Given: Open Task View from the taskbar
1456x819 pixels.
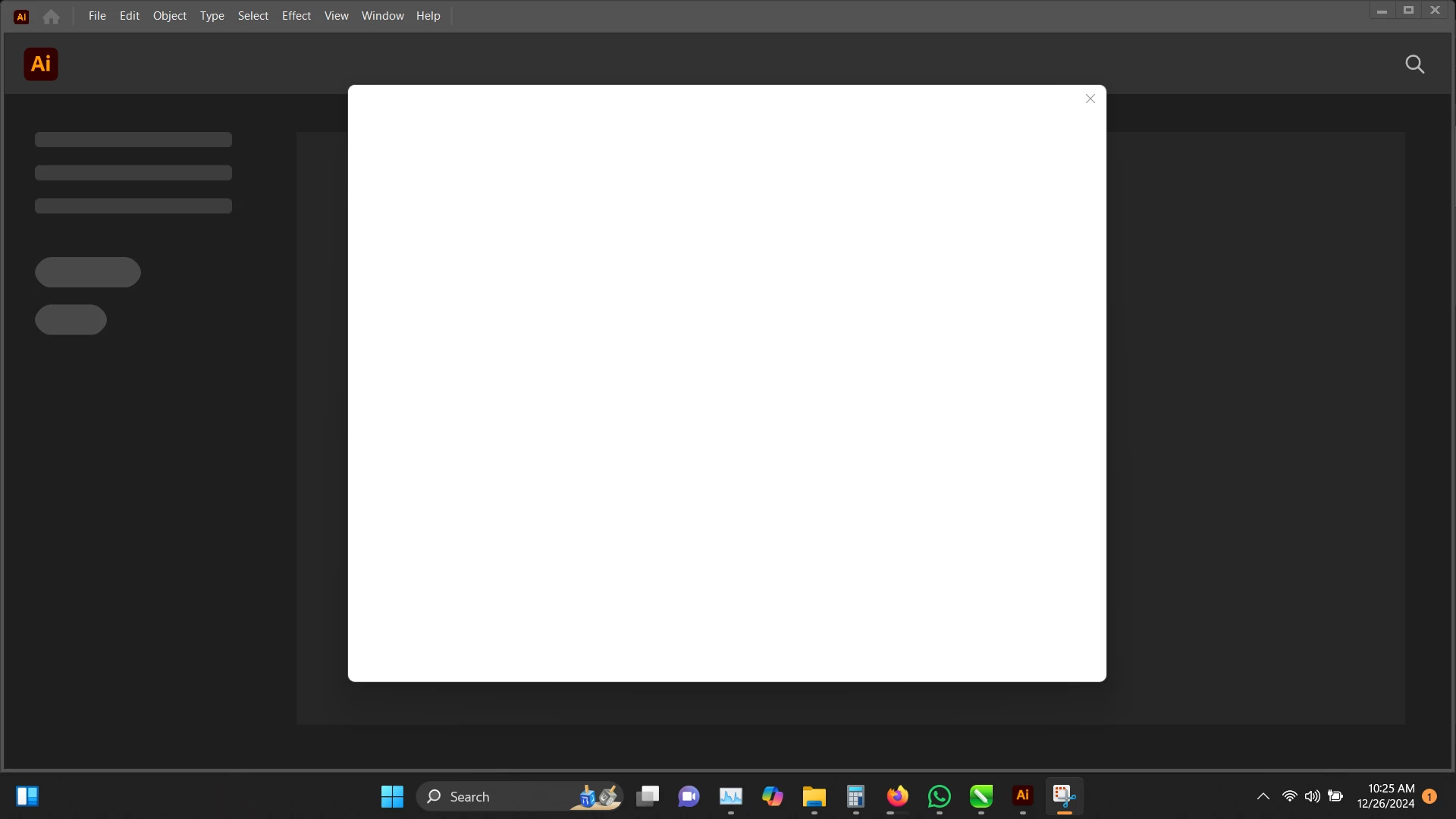Looking at the screenshot, I should [x=648, y=796].
